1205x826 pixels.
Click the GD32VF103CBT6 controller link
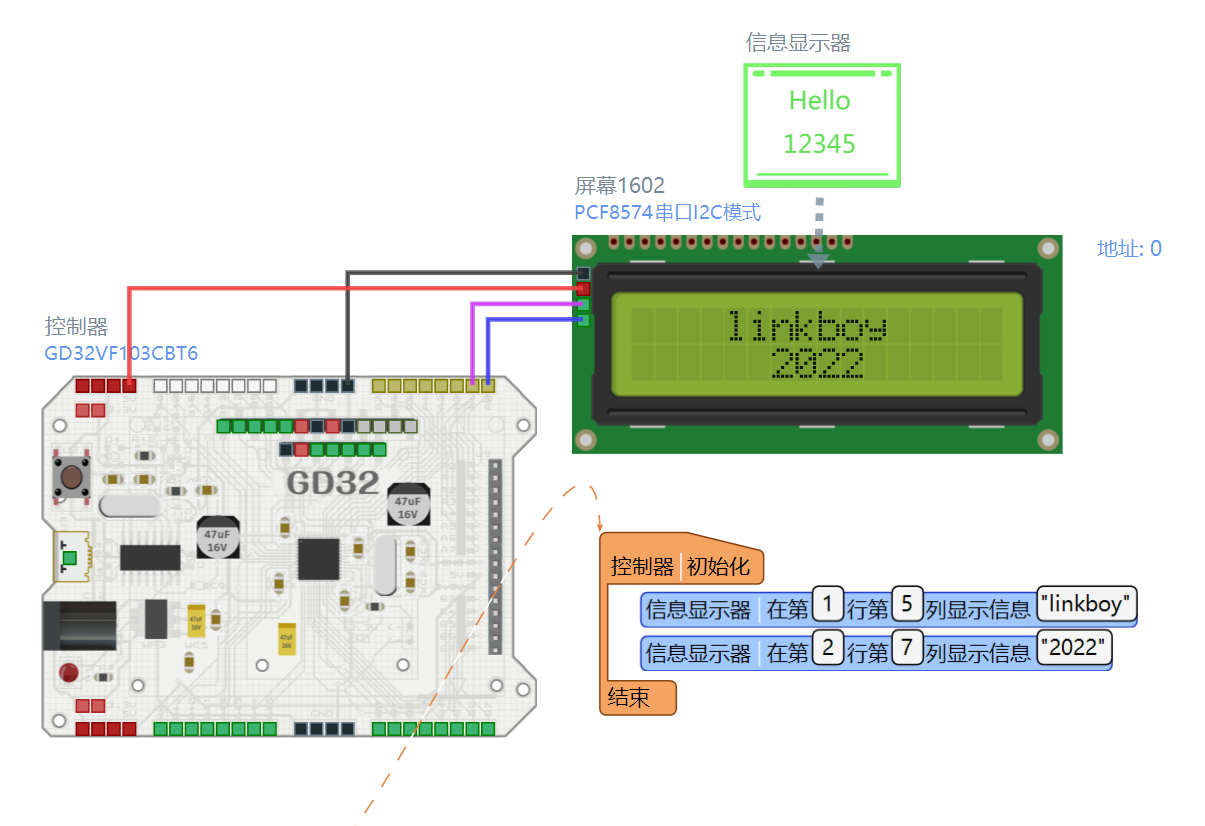120,353
